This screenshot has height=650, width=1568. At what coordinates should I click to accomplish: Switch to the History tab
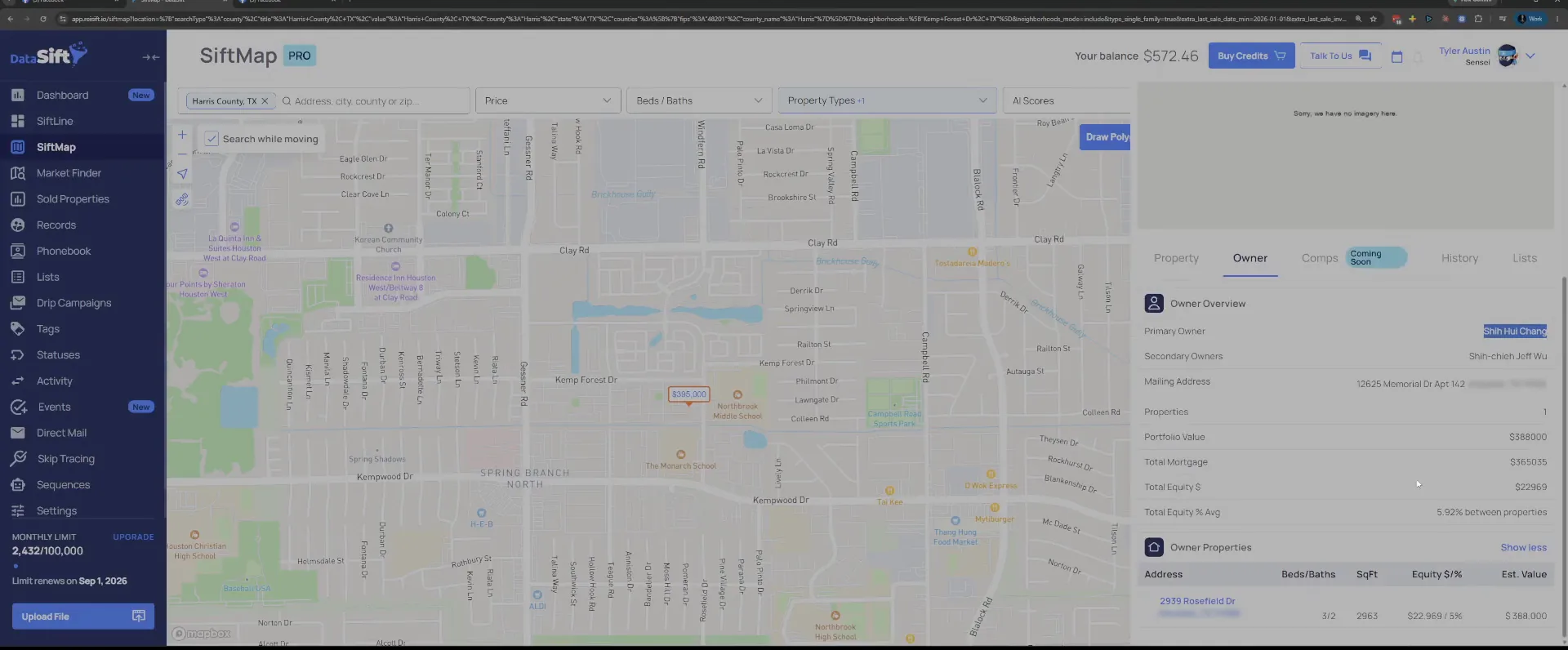(1459, 258)
